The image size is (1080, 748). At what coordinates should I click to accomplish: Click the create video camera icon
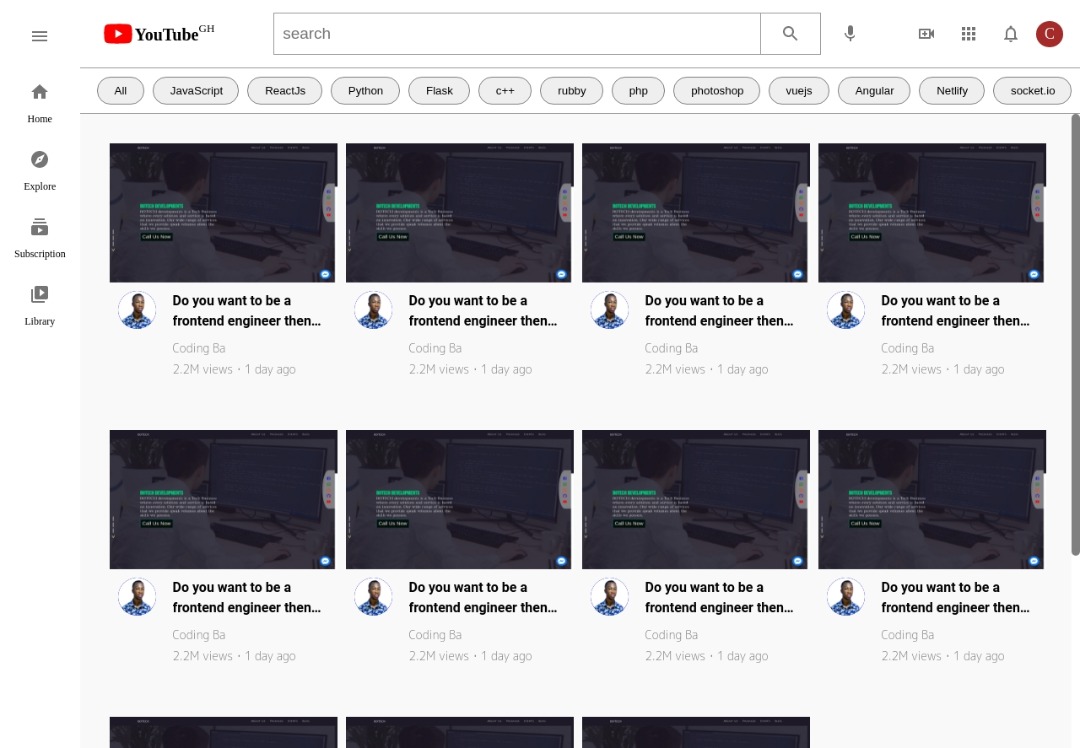click(926, 34)
